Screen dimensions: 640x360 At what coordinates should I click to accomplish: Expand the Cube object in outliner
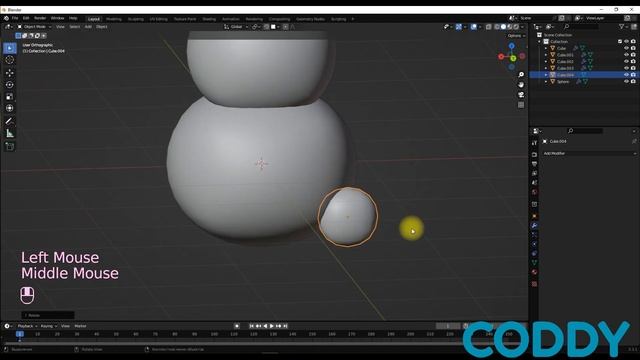tap(546, 48)
